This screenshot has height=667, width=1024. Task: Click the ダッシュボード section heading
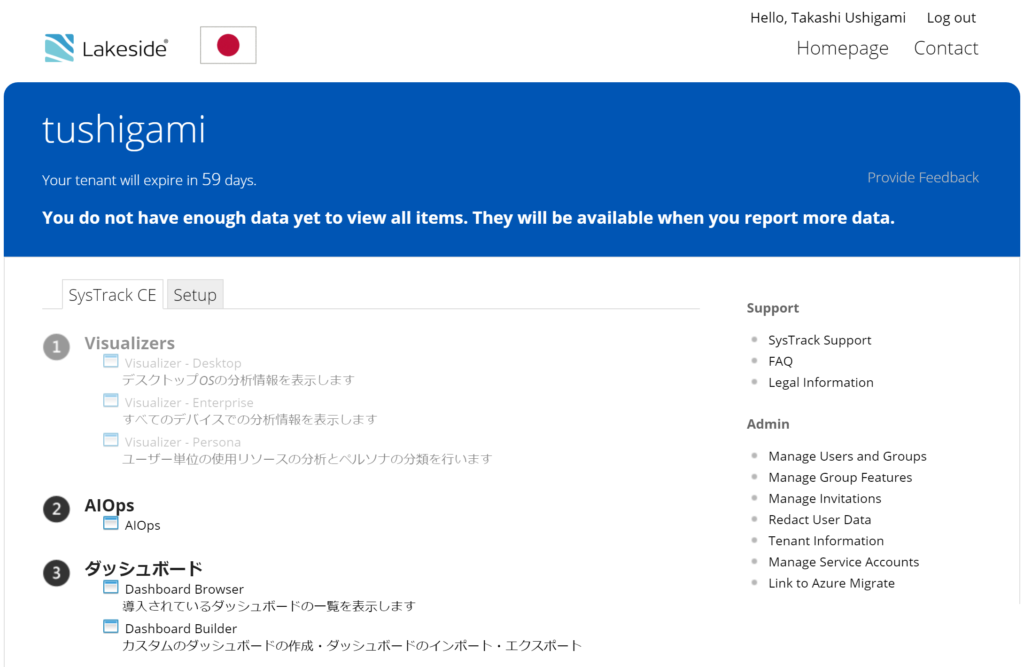click(143, 568)
